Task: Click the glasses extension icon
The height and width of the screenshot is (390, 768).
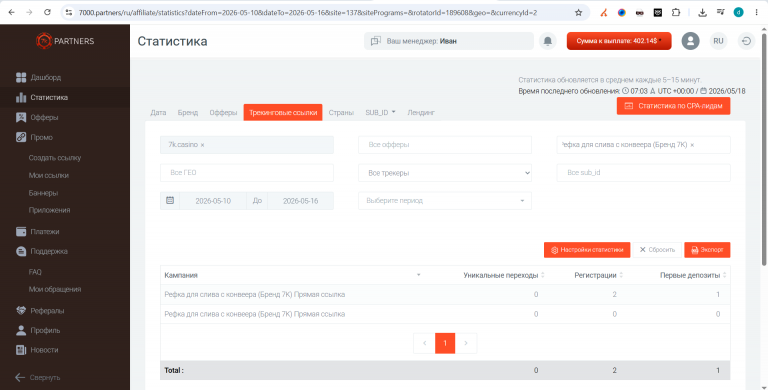Action: (640, 13)
